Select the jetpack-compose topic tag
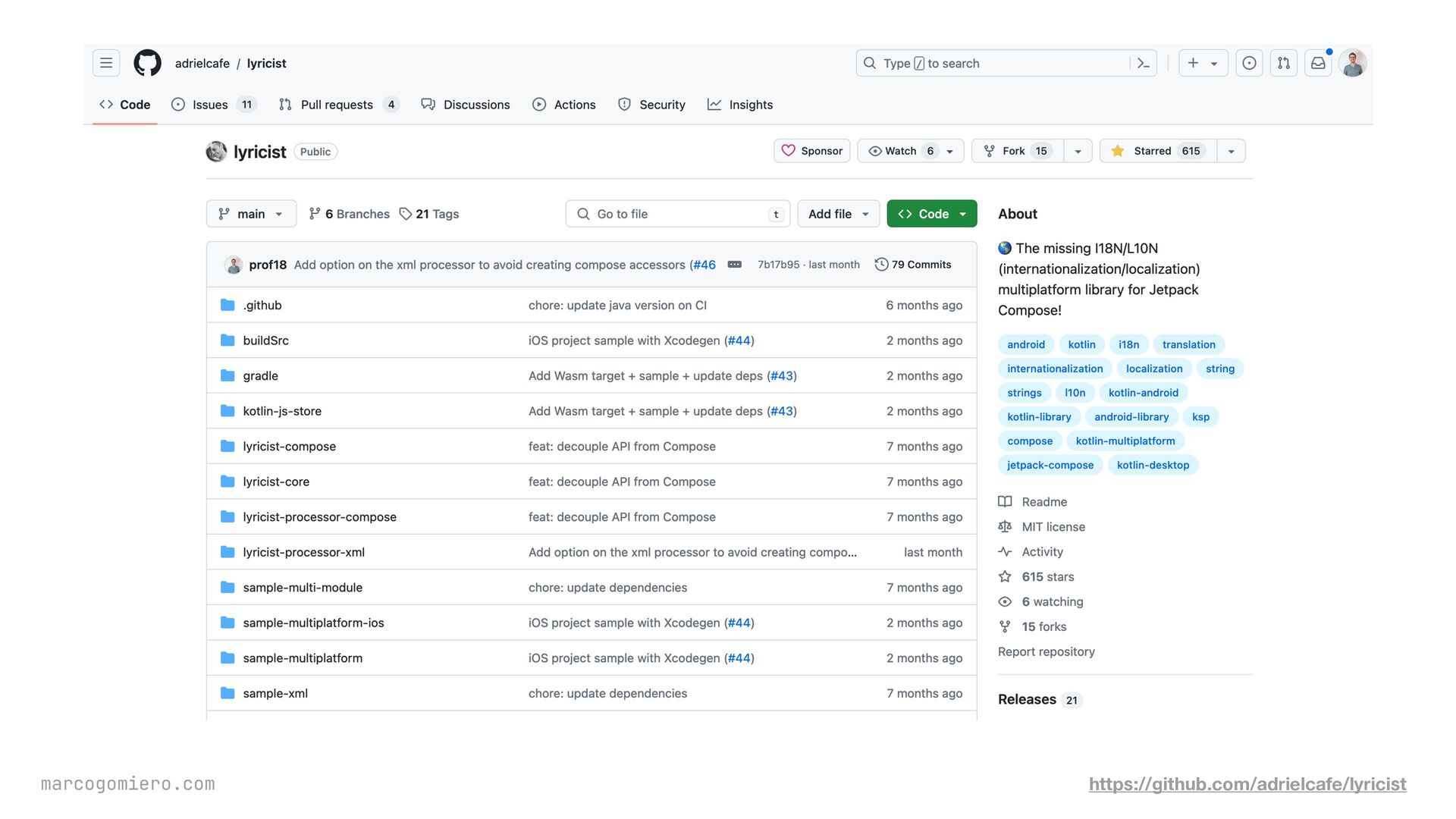Viewport: 1456px width, 819px height. (1050, 465)
